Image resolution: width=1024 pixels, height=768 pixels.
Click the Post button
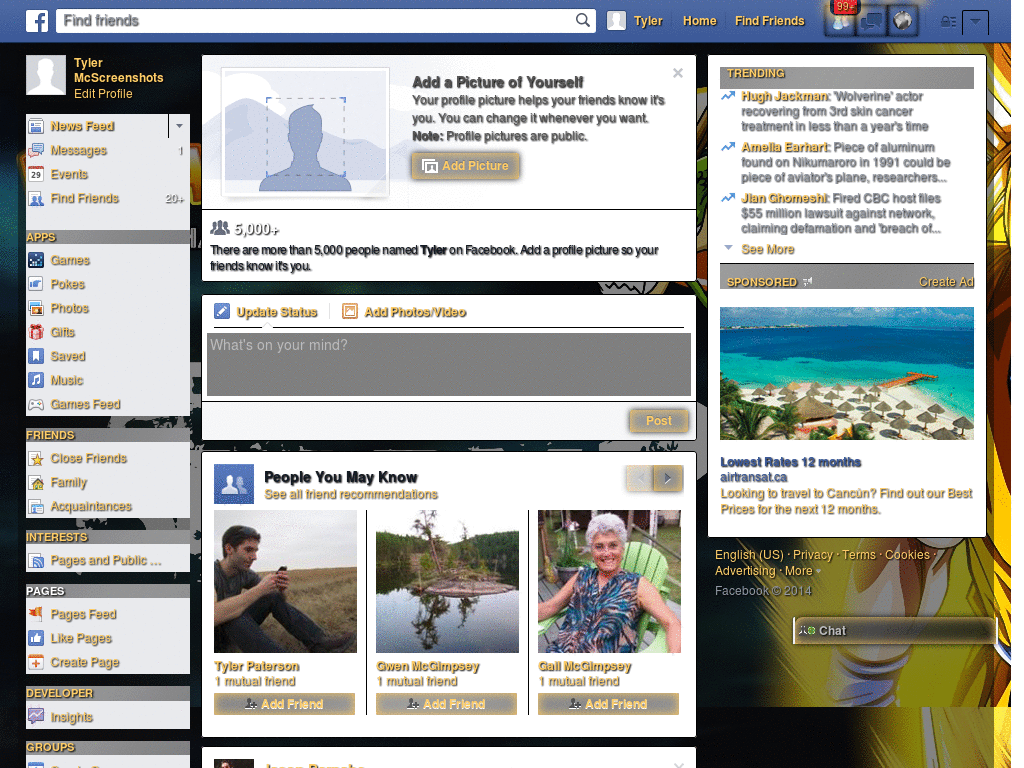pos(658,421)
